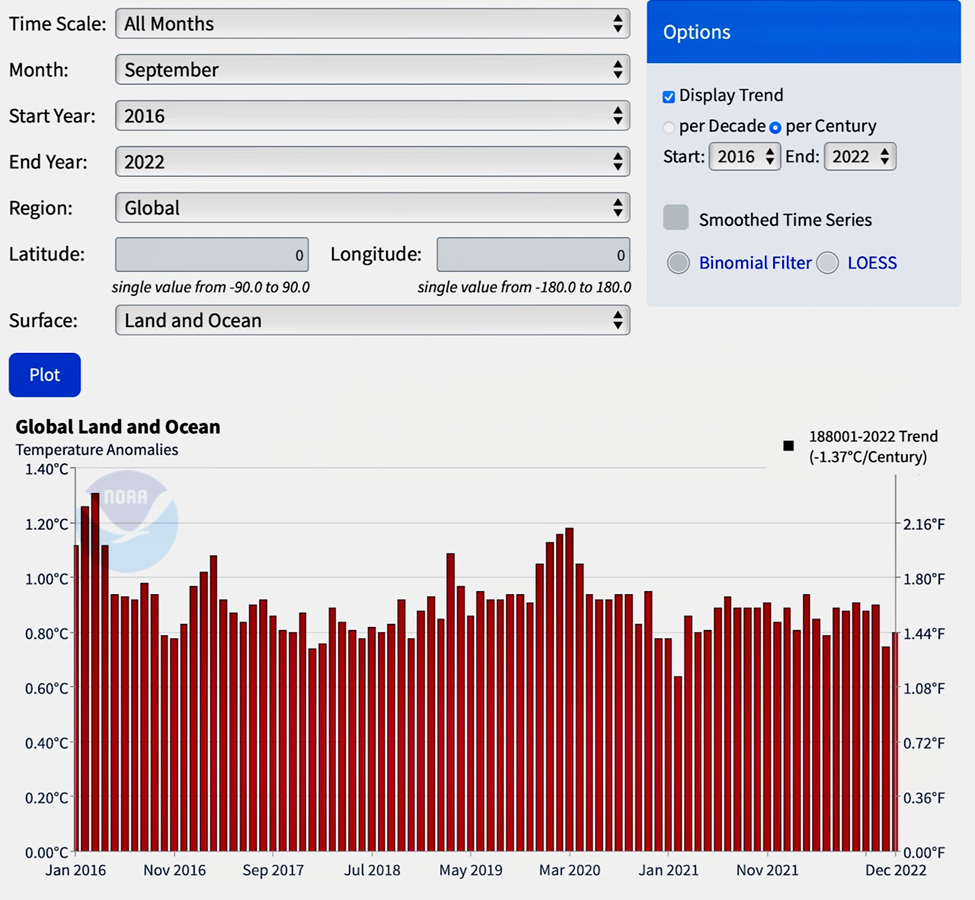Viewport: 975px width, 900px height.
Task: Choose the Binomial Filter radio option
Action: 679,263
